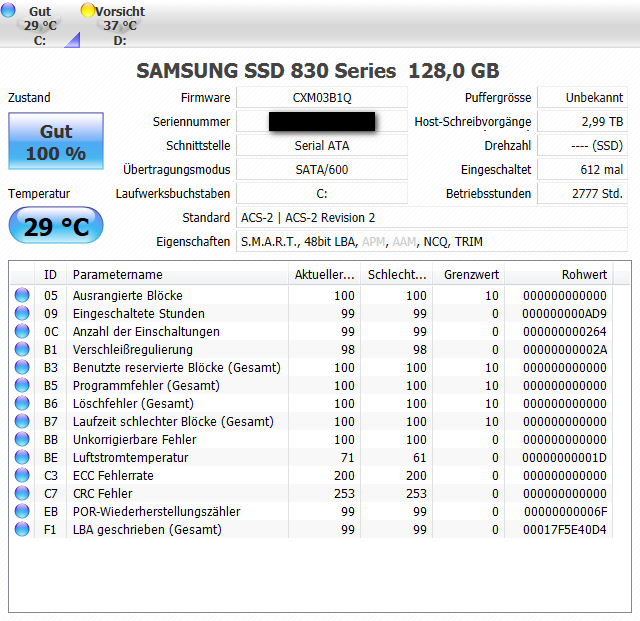Click the Eigenschaften field with S.M.A.R.T. features

click(x=432, y=242)
